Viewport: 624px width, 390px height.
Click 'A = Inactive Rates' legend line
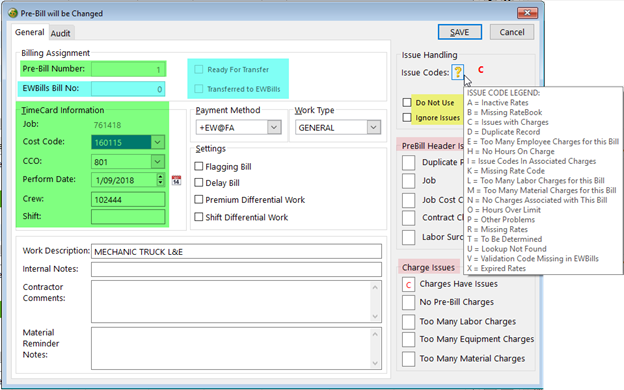(498, 103)
